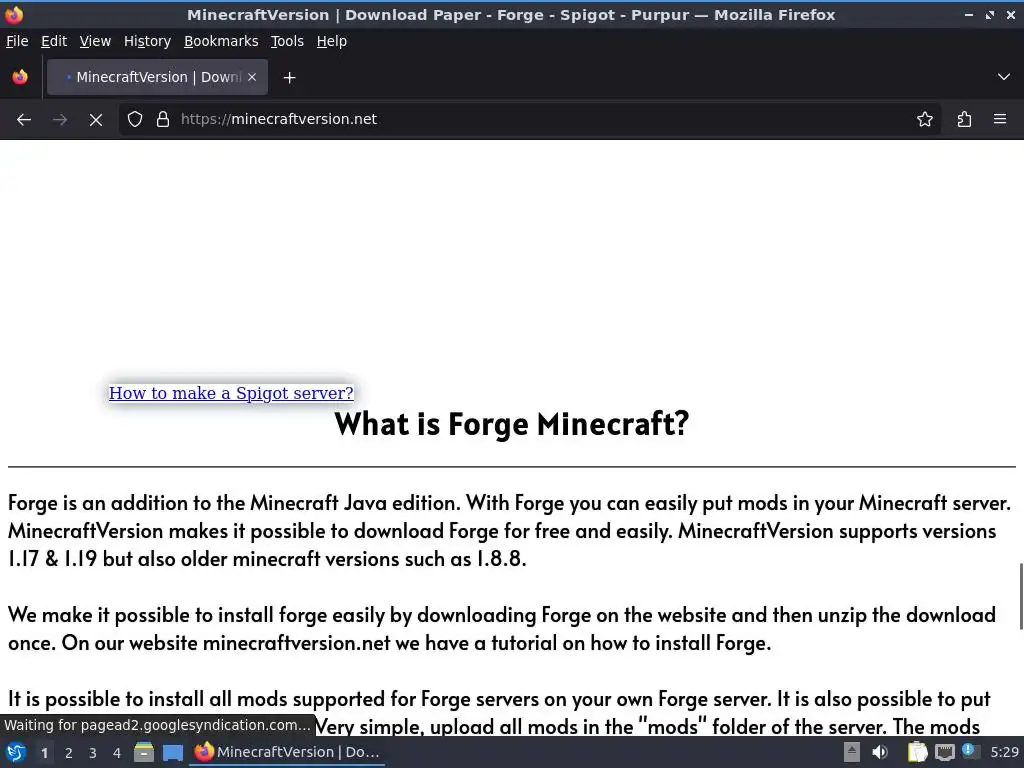Screen dimensions: 1024x768
Task: Close the MinecraftVersion tab
Action: pyautogui.click(x=252, y=77)
